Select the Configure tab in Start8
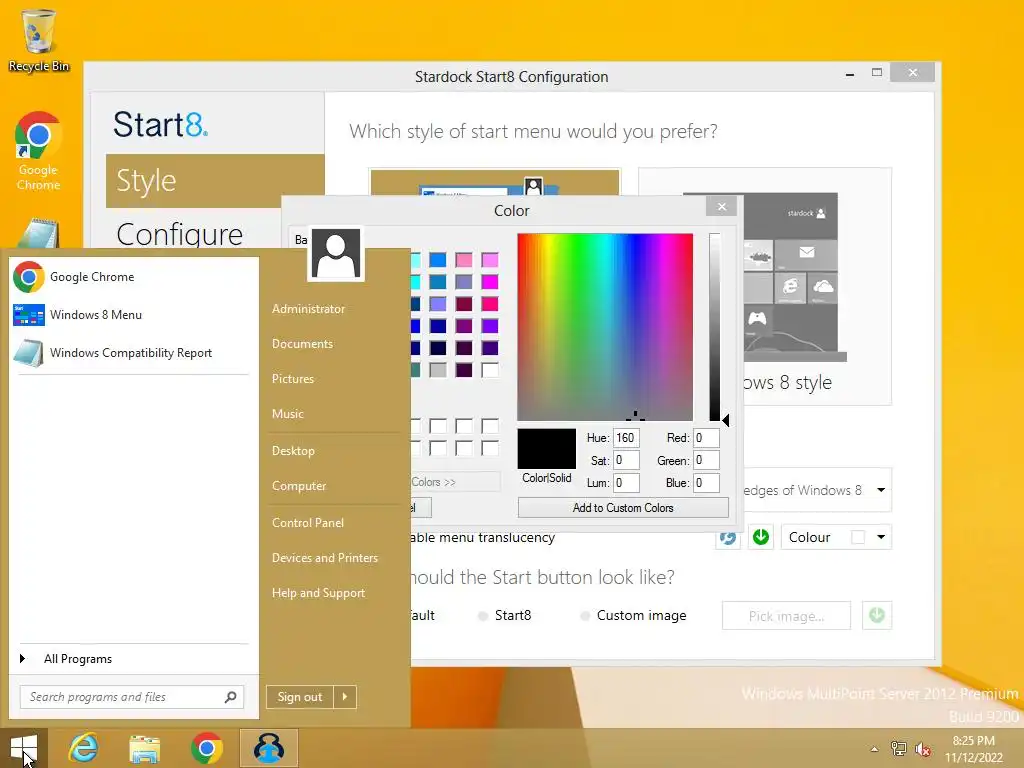 180,234
